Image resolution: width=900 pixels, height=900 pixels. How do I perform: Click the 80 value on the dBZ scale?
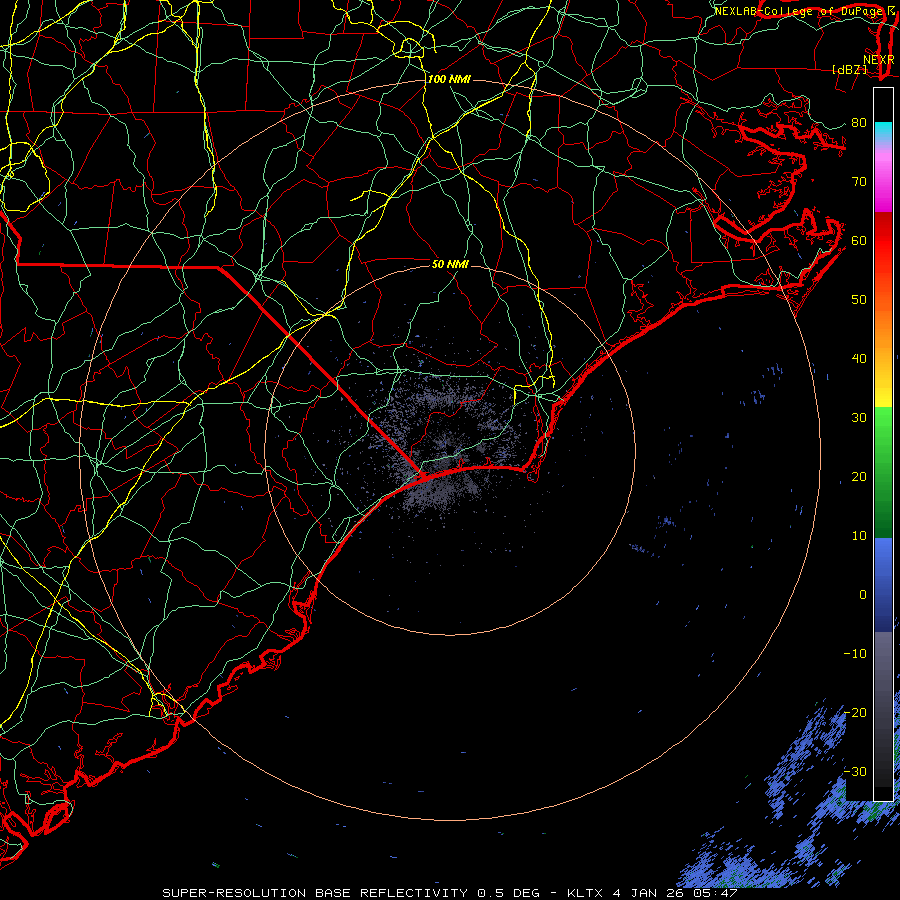pos(859,122)
